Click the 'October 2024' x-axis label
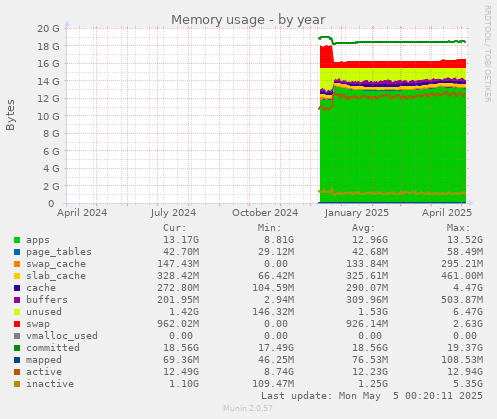 click(265, 213)
